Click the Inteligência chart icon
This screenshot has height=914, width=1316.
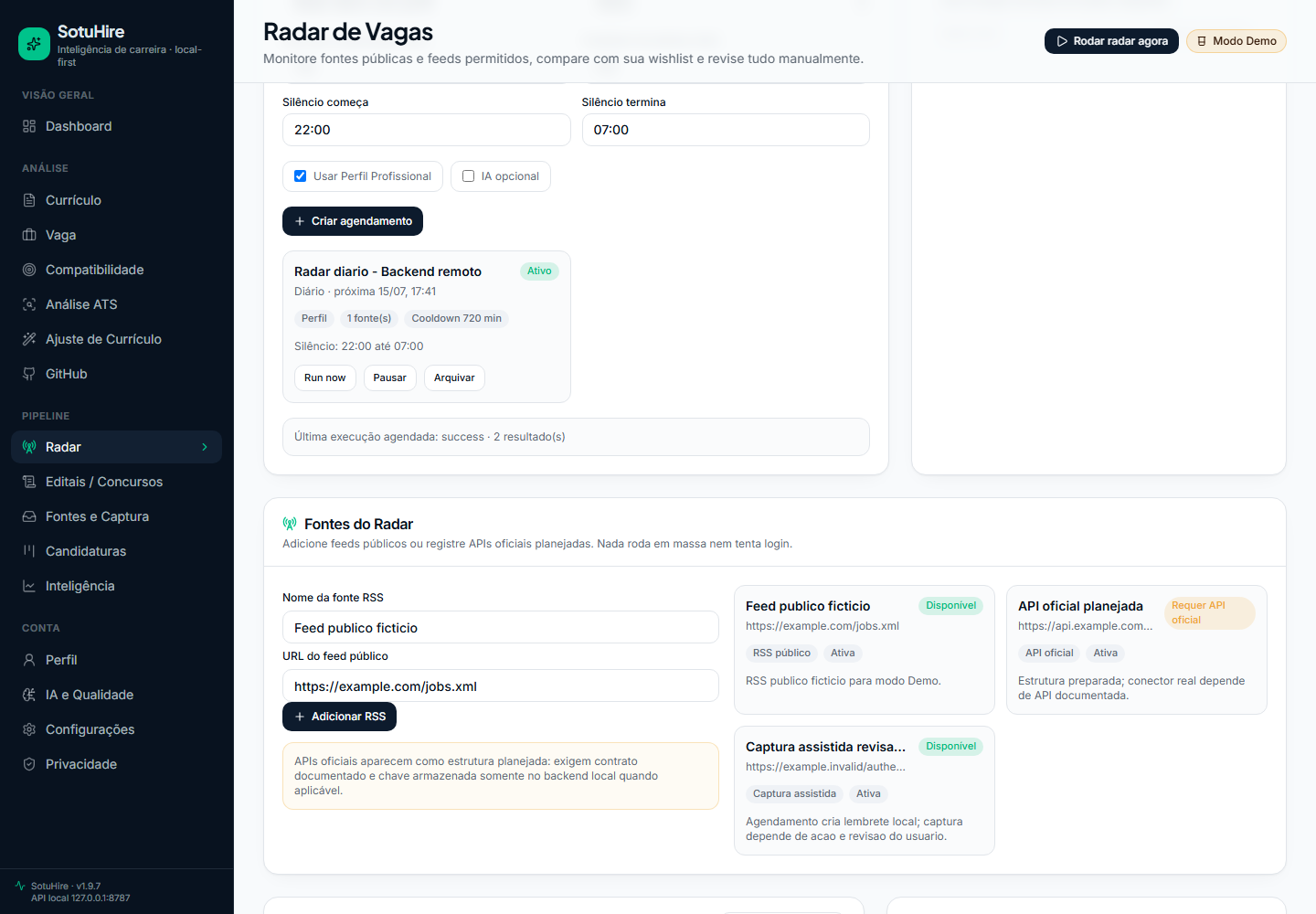tap(29, 586)
